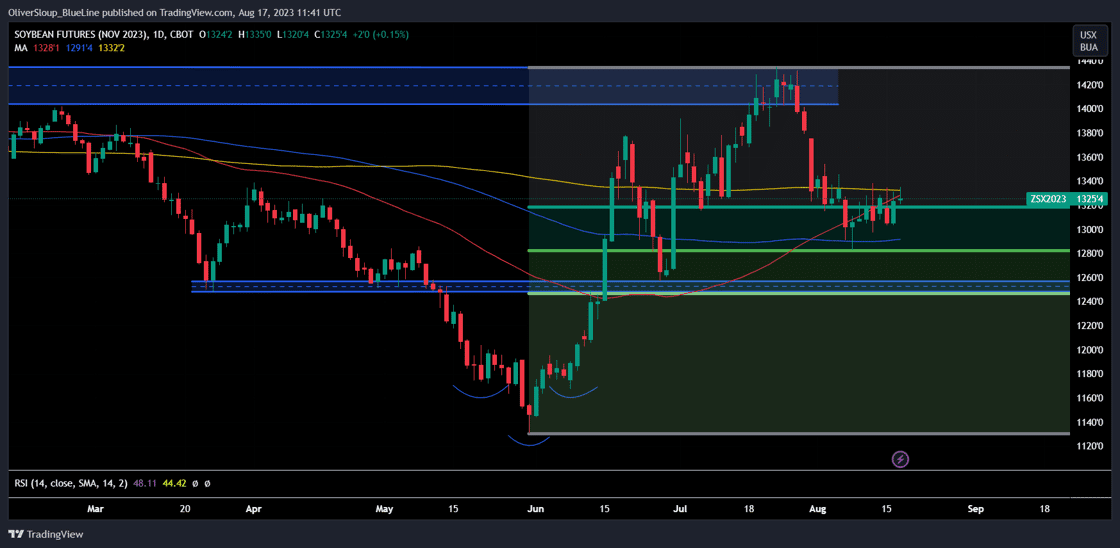The width and height of the screenshot is (1120, 548).
Task: Click the Sep label on the time axis
Action: click(x=975, y=508)
